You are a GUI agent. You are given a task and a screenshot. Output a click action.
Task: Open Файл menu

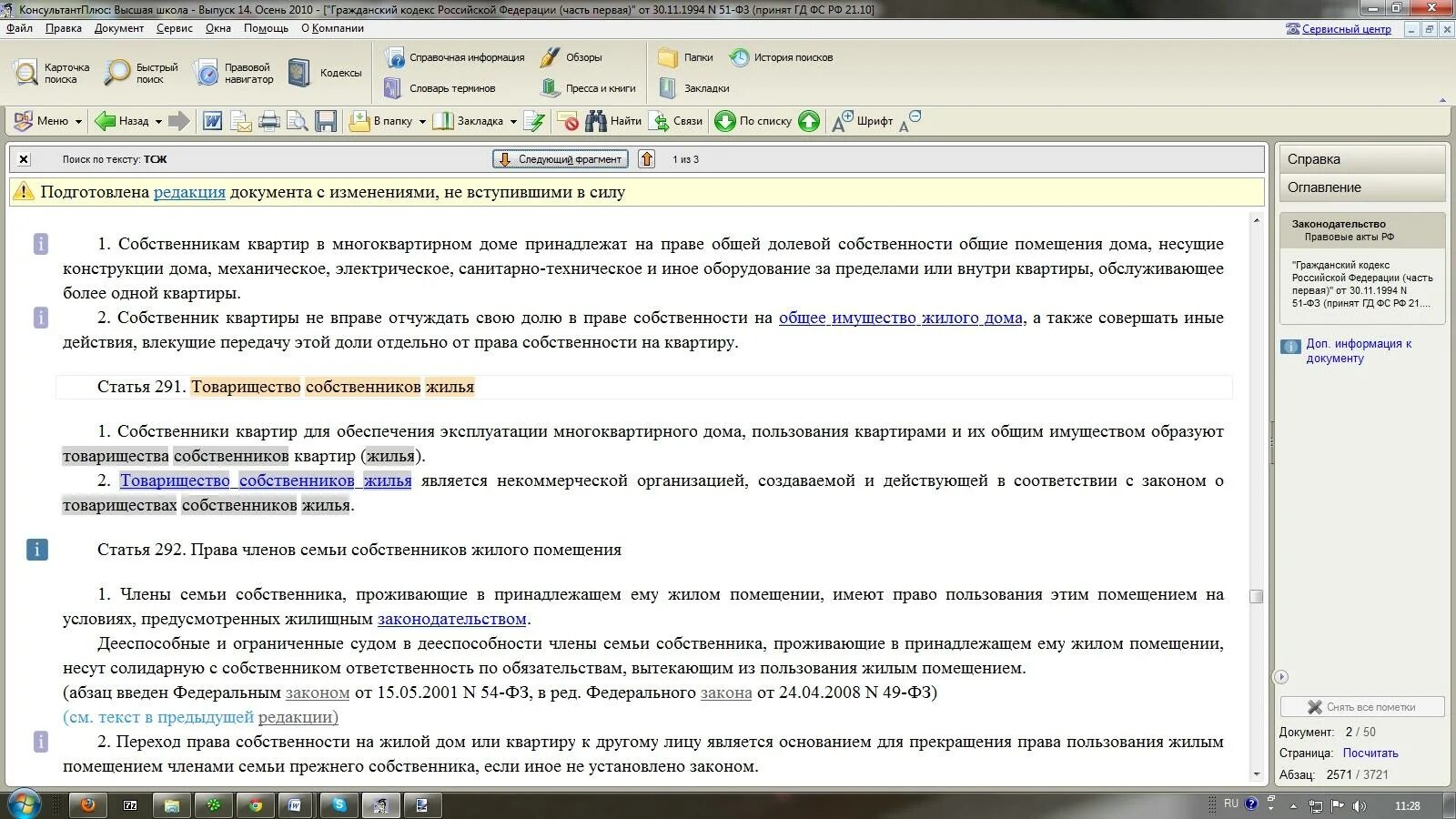coord(19,28)
